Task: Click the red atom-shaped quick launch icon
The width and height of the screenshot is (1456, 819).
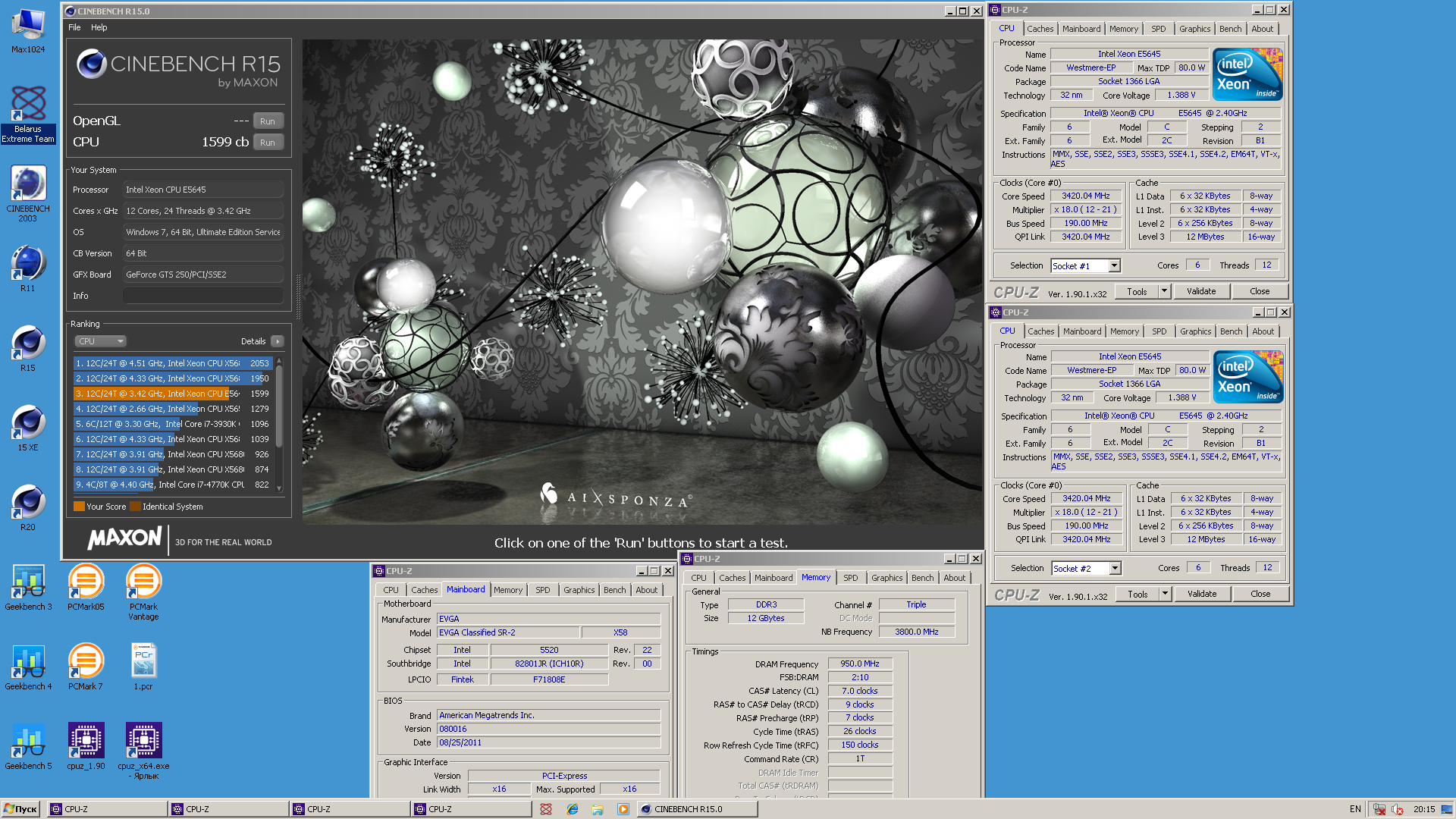Action: tap(545, 809)
